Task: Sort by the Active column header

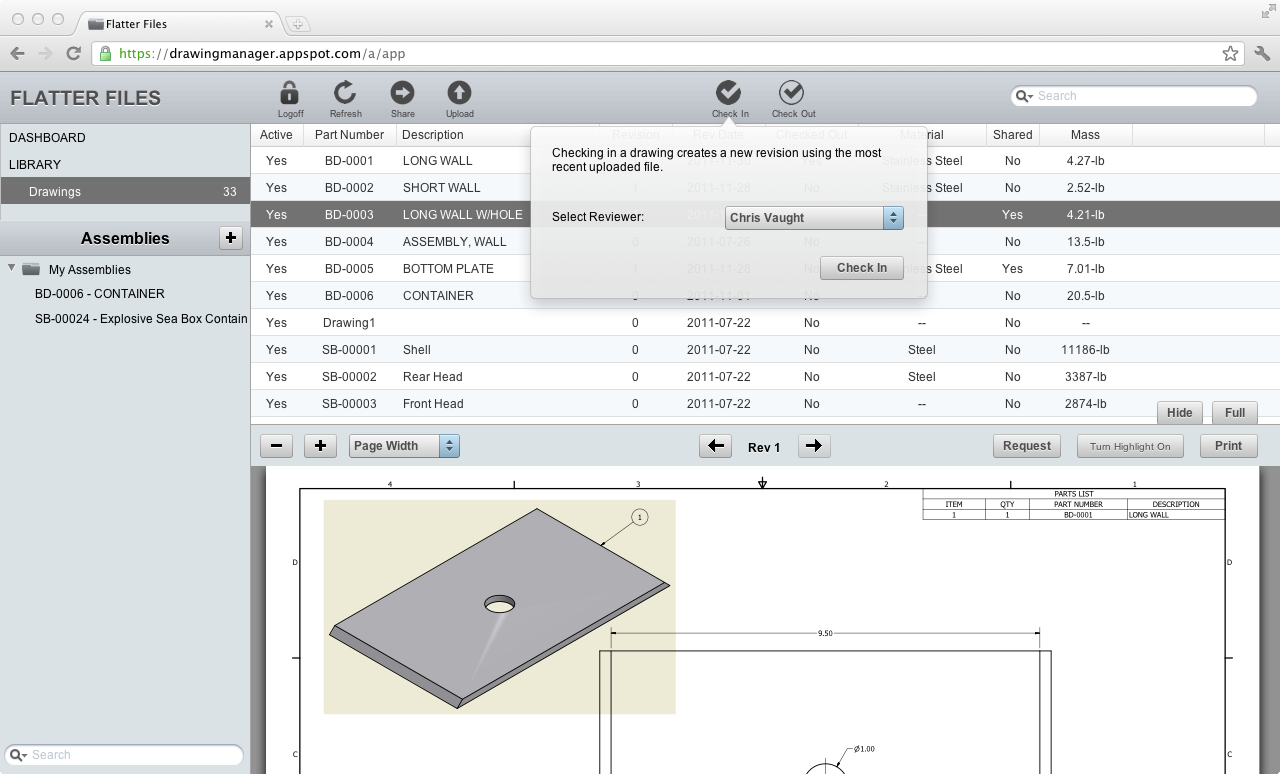Action: [277, 134]
